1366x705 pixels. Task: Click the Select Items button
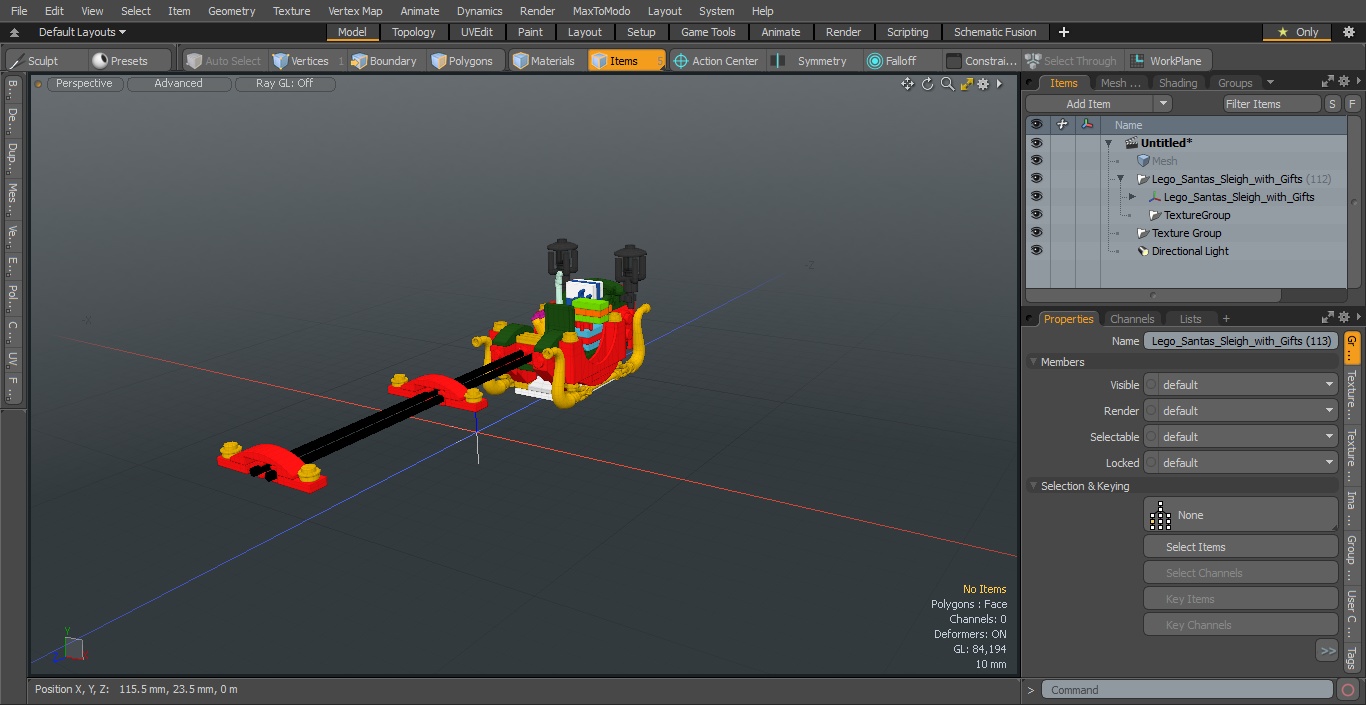tap(1240, 547)
